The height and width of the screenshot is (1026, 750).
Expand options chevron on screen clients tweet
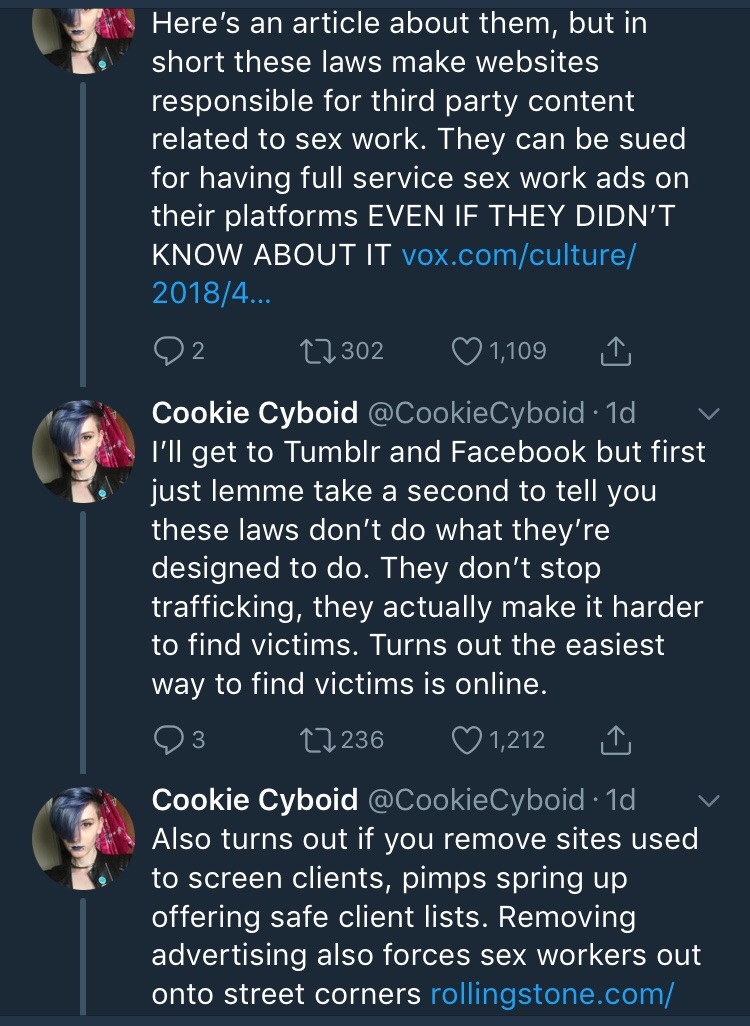[x=708, y=802]
